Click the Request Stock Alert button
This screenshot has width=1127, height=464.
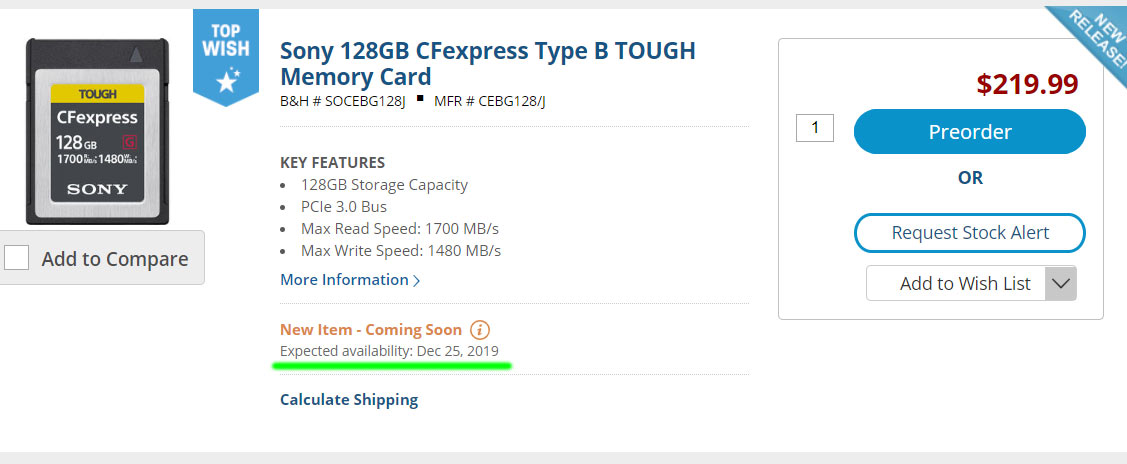coord(969,233)
